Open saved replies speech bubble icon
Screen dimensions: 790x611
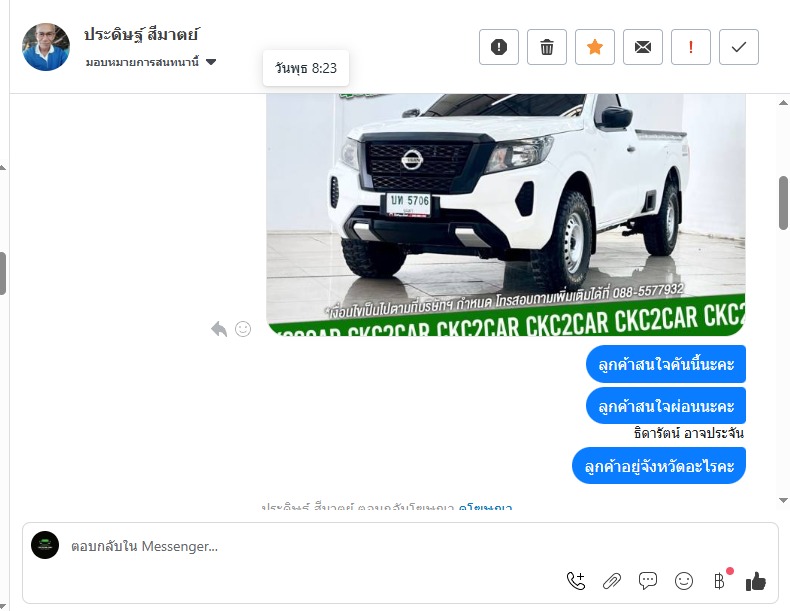coord(648,581)
